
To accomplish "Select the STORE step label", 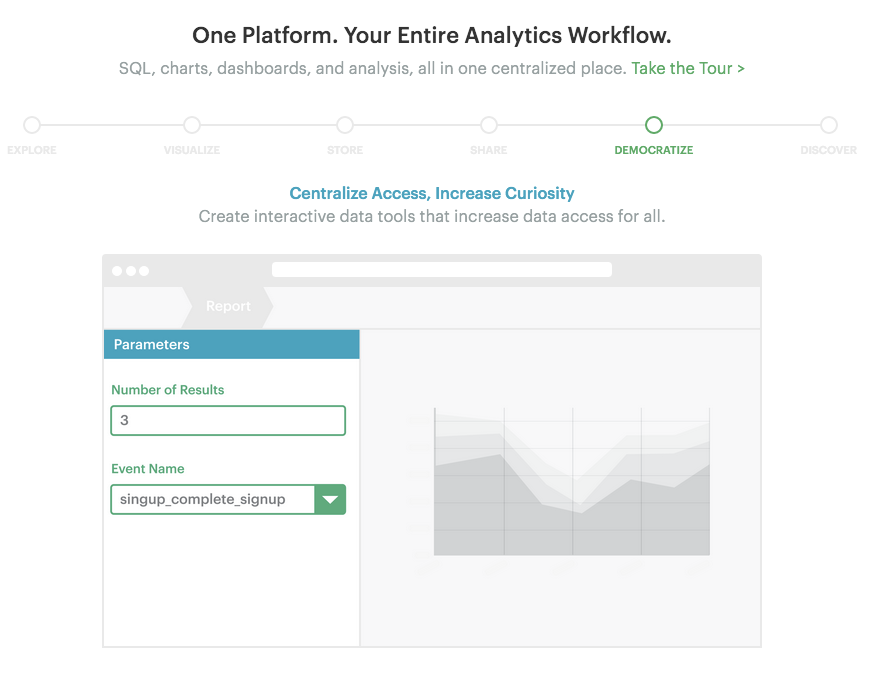I will tap(345, 150).
